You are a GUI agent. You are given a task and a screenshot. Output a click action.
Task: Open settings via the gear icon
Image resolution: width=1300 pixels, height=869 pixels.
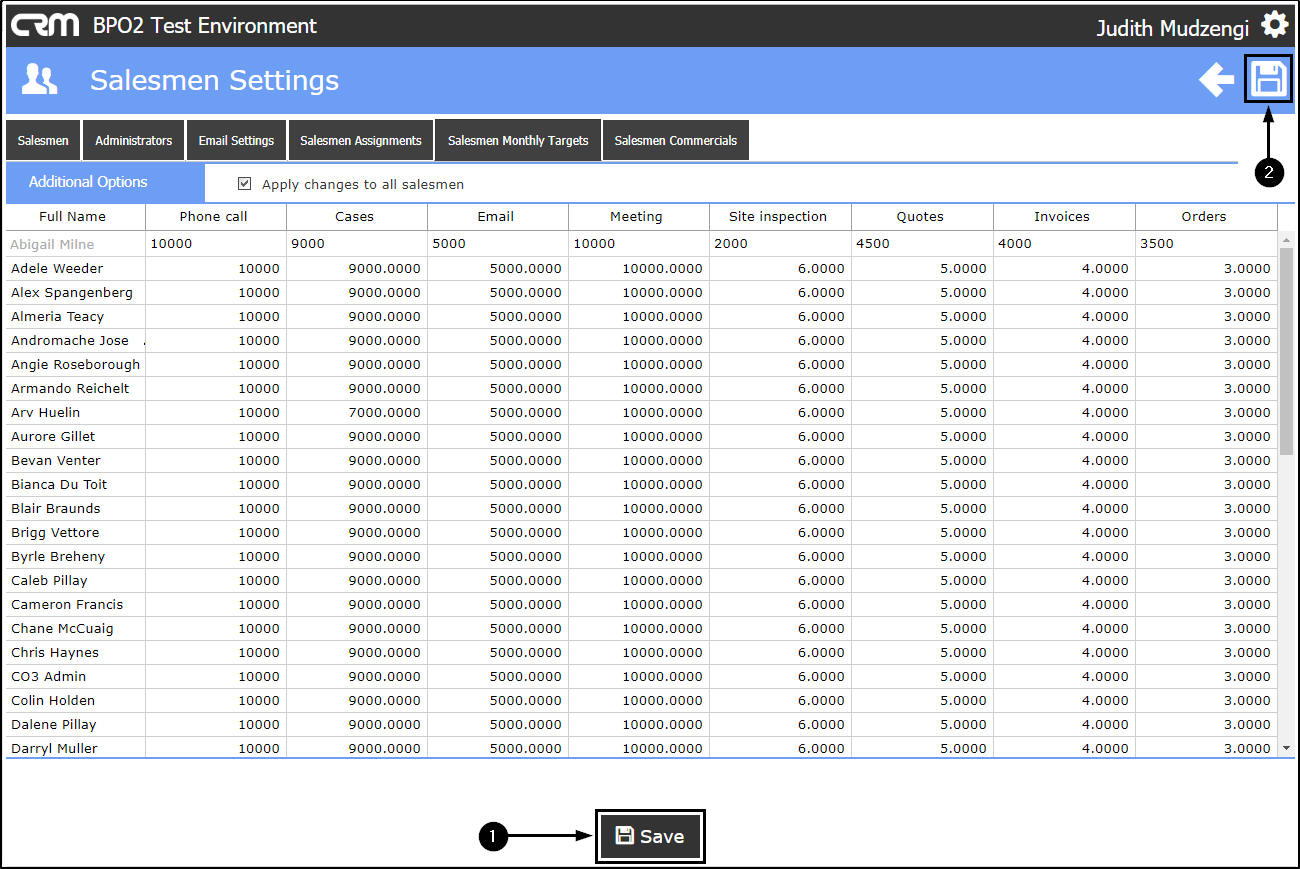1274,25
